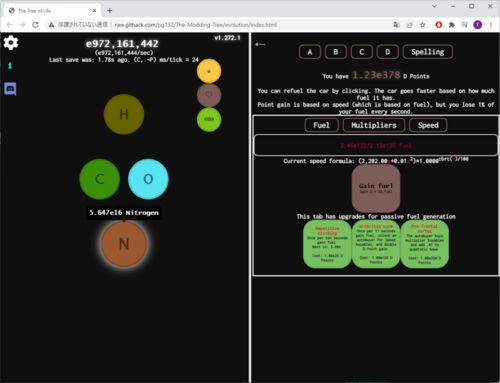
Task: Expand the tab search chevron
Action: (434, 6)
